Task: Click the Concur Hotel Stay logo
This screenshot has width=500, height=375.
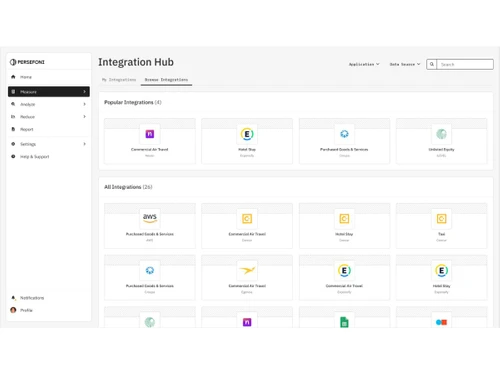Action: tap(344, 219)
